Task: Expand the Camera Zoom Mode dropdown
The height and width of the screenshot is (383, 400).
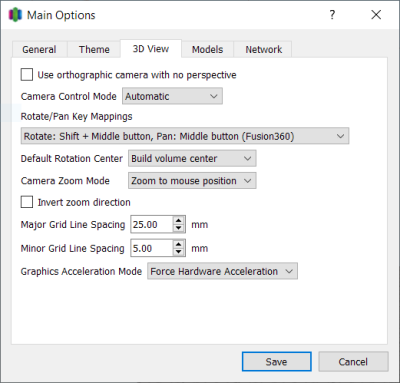Action: click(x=192, y=181)
